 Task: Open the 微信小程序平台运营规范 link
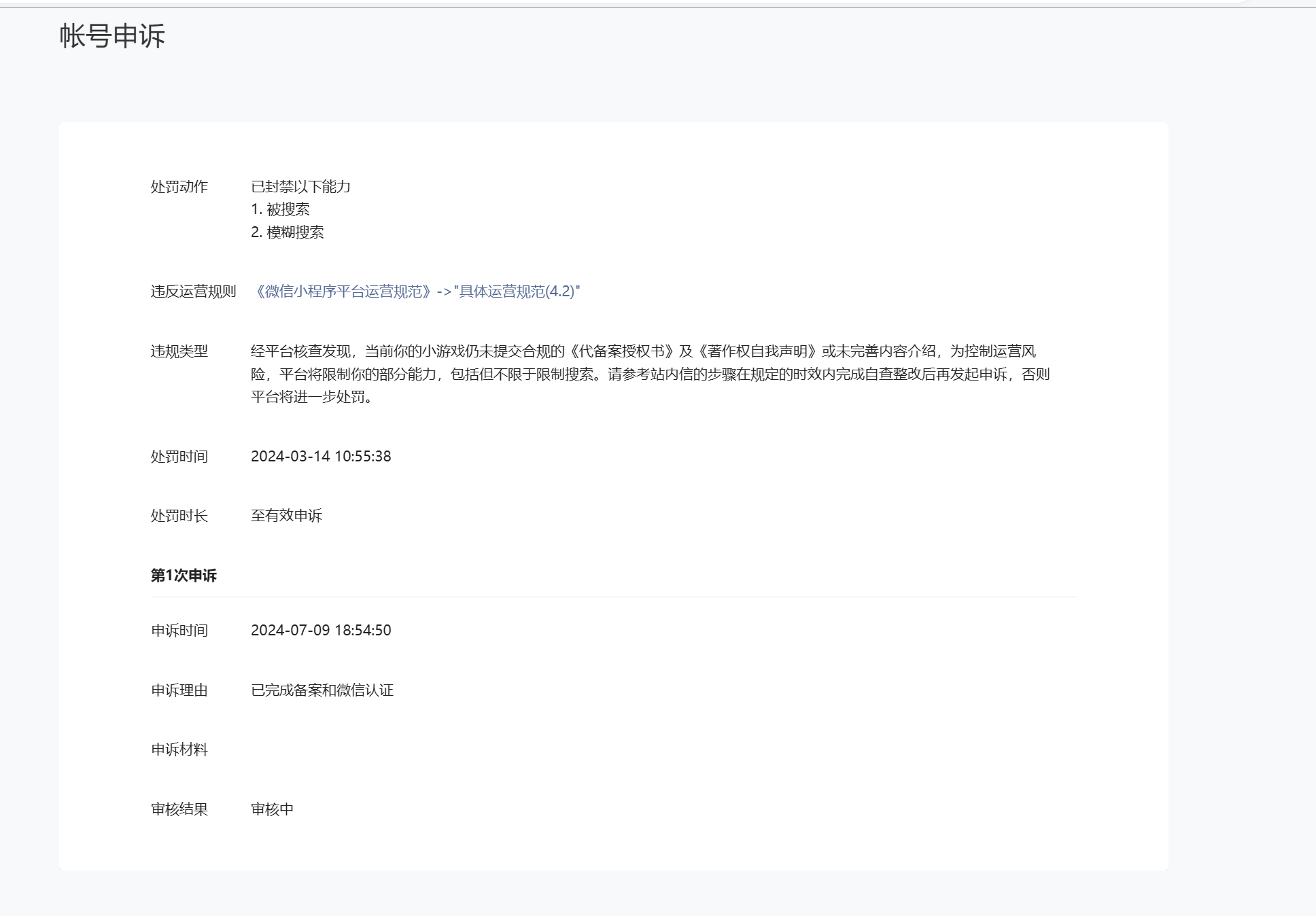click(415, 292)
